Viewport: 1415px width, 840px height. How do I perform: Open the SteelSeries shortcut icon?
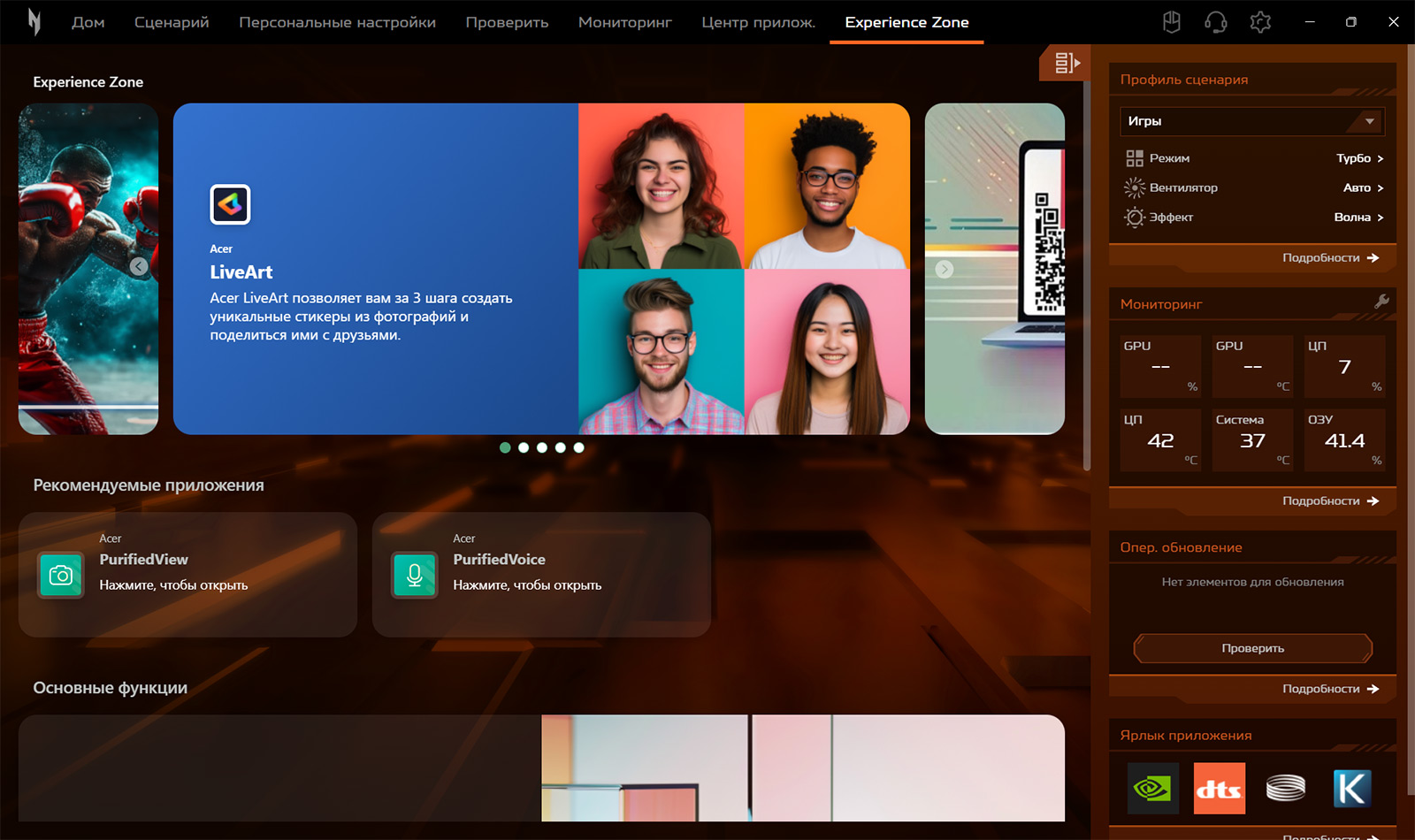pos(1285,788)
